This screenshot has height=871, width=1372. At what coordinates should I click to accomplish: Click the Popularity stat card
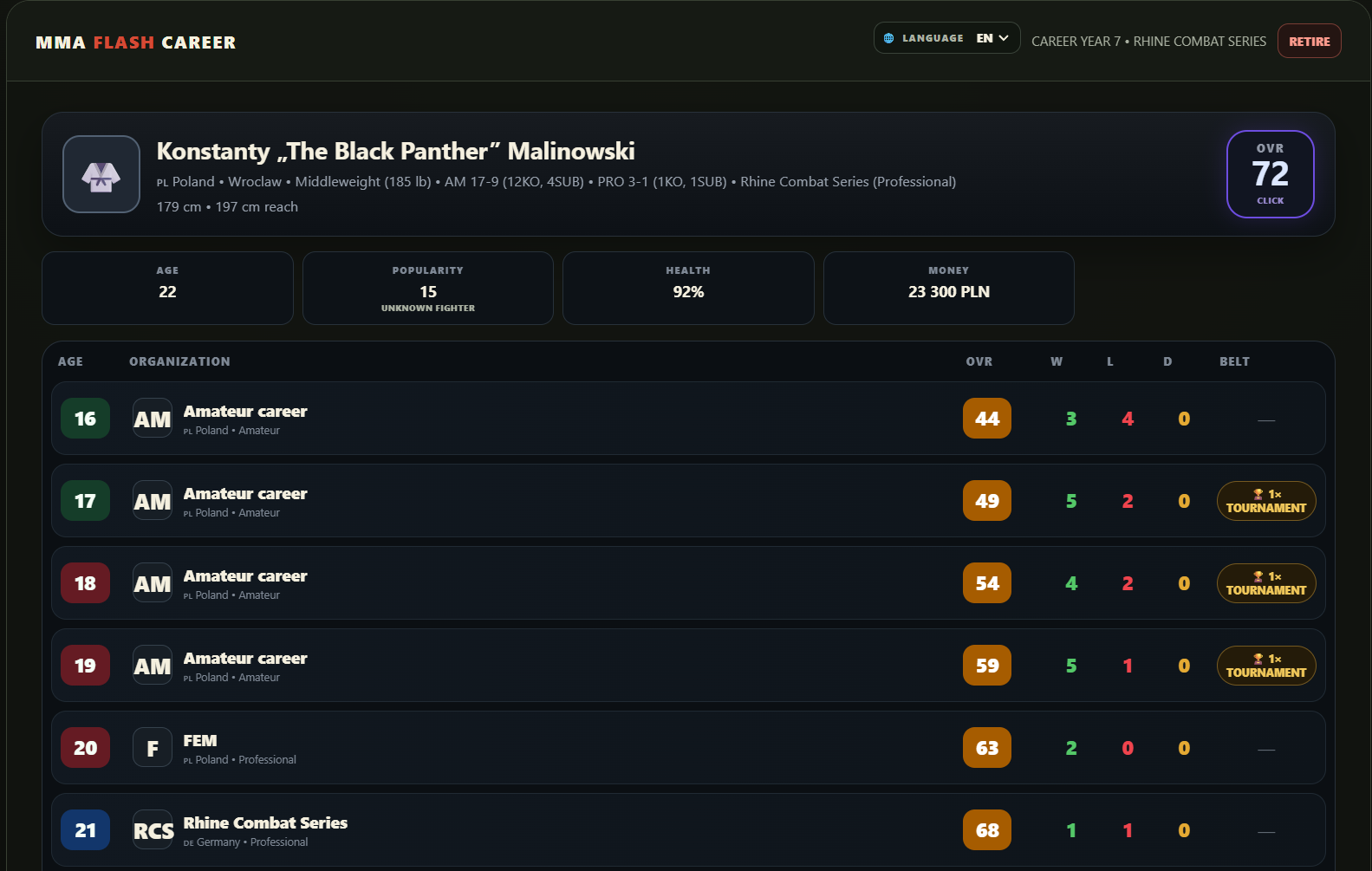(428, 289)
